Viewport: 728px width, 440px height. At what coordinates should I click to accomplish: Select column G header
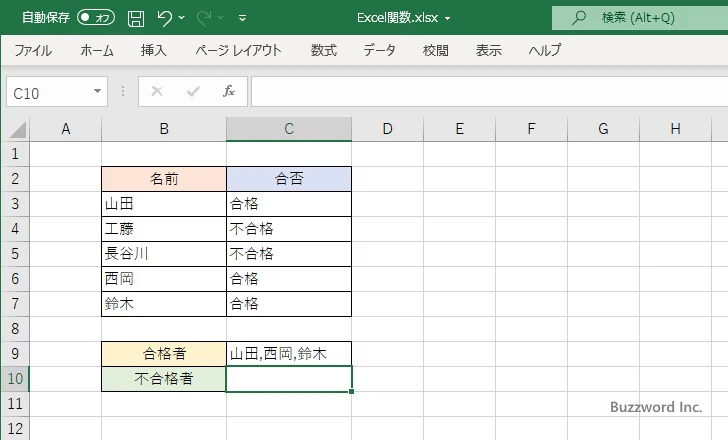[603, 129]
